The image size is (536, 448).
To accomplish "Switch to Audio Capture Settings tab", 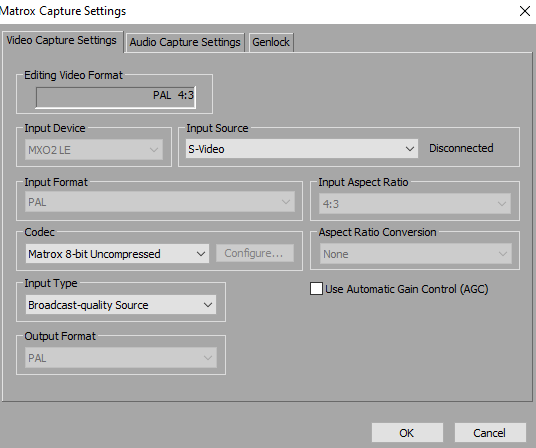I will 185,42.
